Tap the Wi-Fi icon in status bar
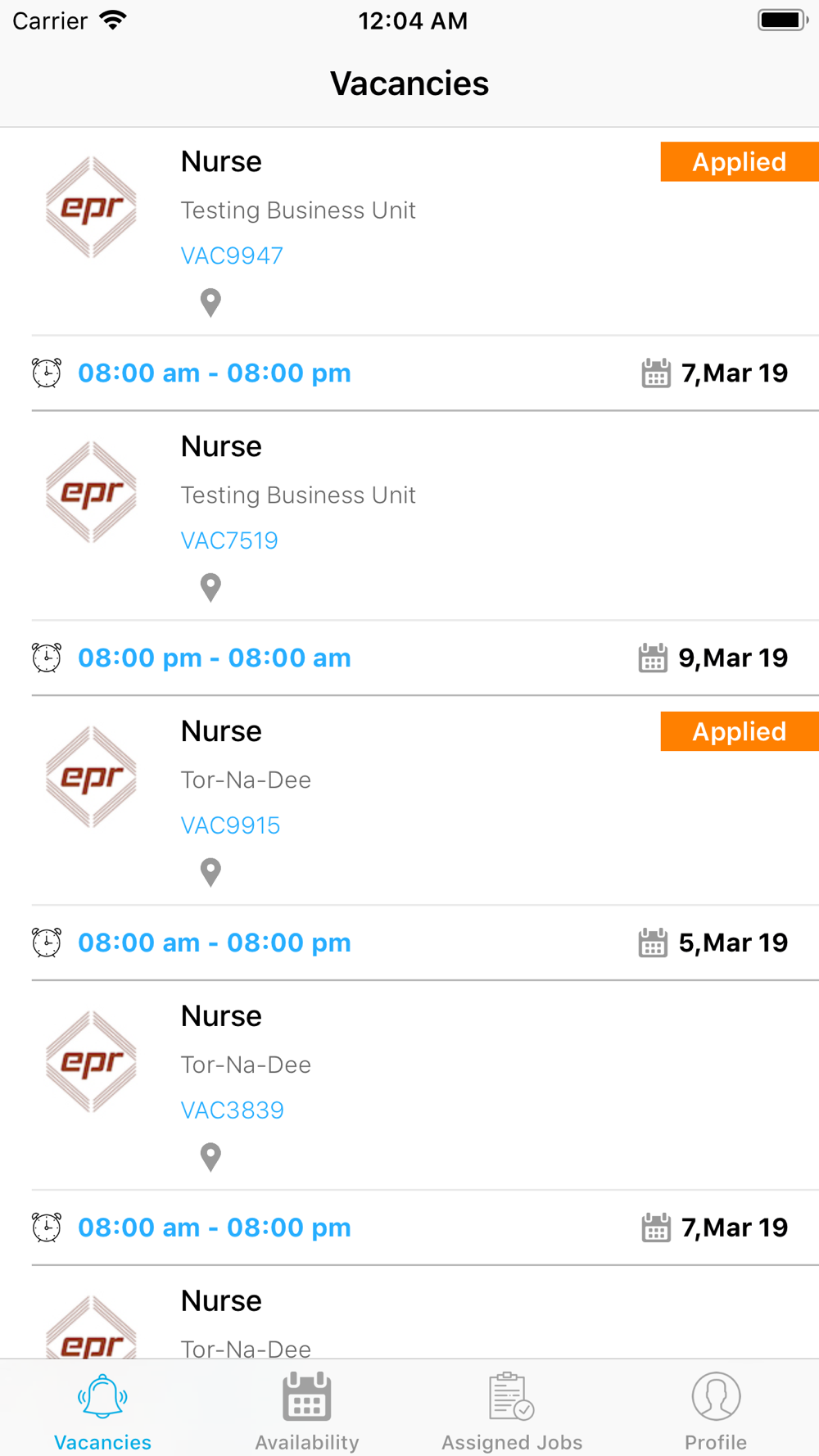Image resolution: width=819 pixels, height=1456 pixels. coord(113,20)
